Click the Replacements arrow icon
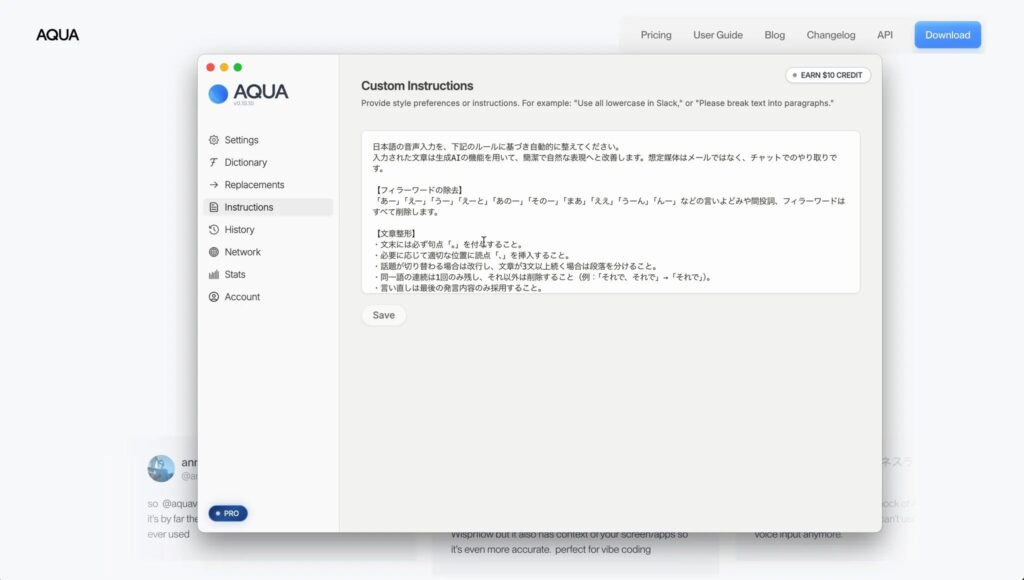 pos(214,185)
